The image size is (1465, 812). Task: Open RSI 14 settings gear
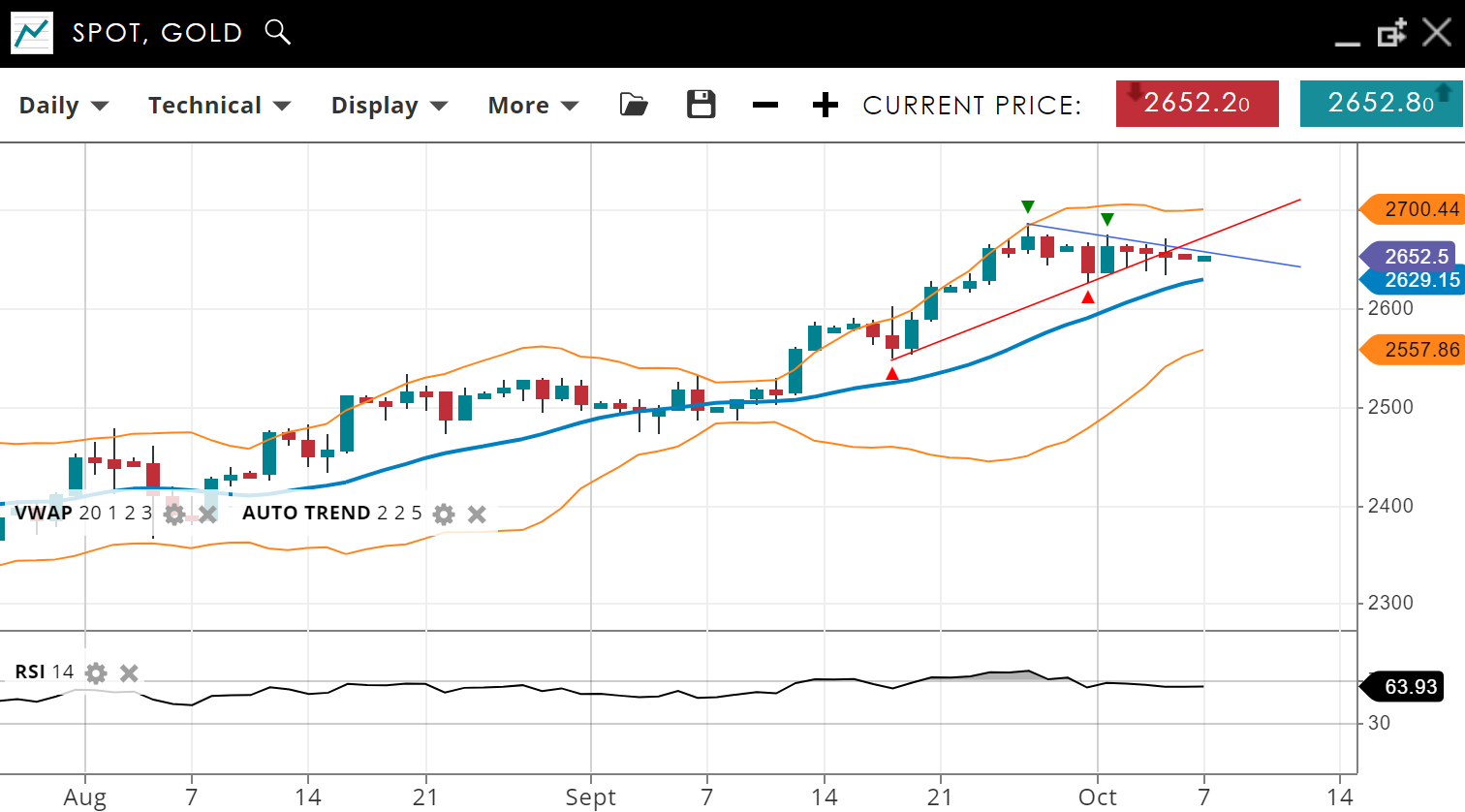tap(96, 672)
